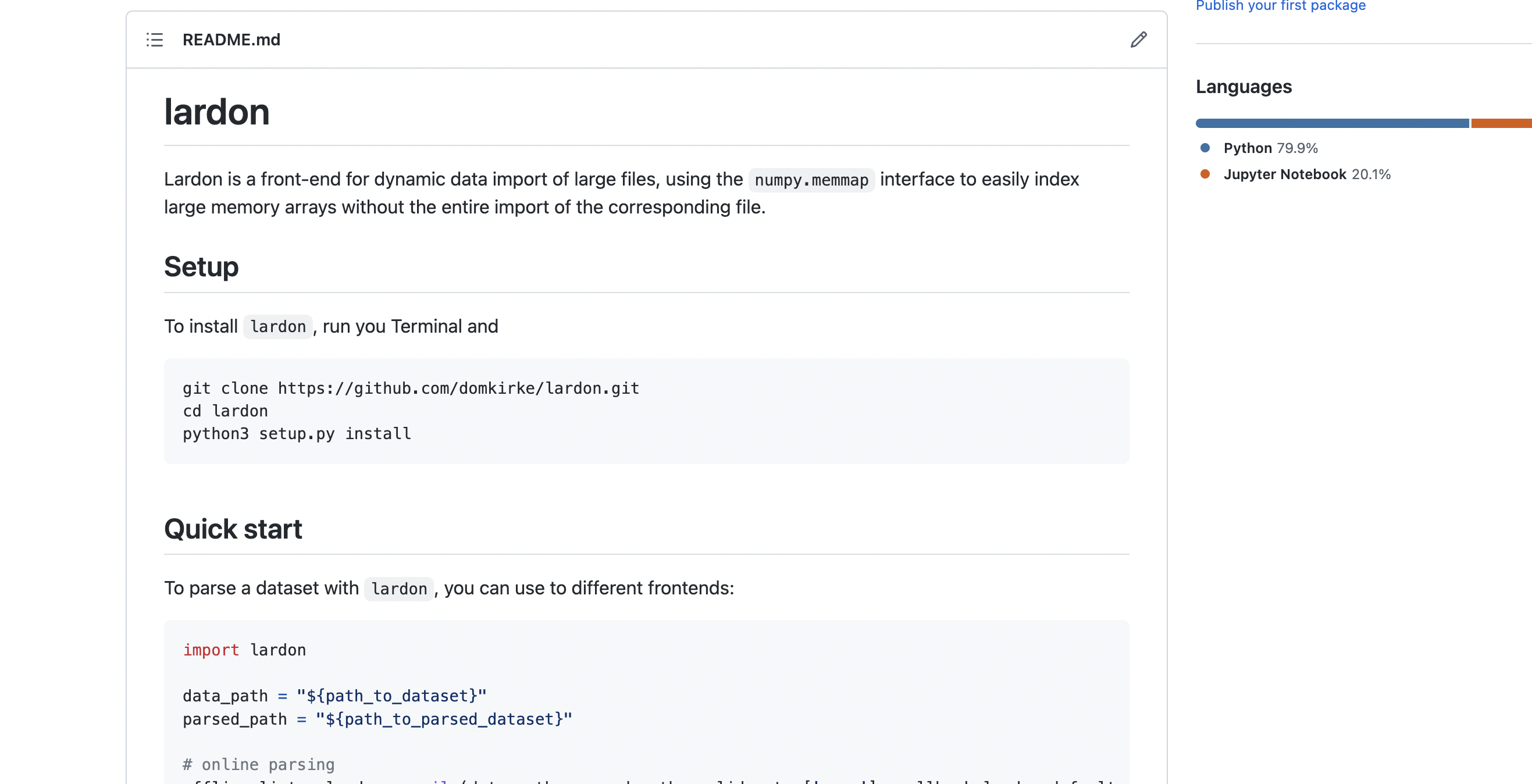Click the blue dot beside Python
The height and width of the screenshot is (784, 1532).
click(x=1205, y=148)
